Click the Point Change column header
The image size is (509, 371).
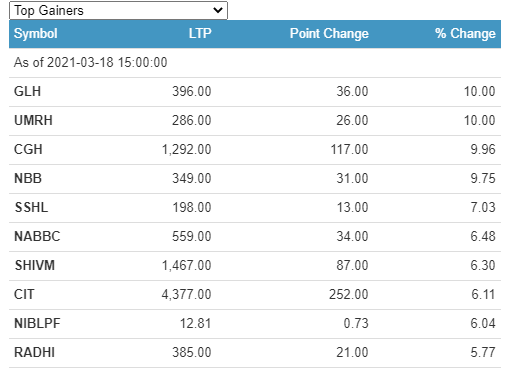pos(329,34)
